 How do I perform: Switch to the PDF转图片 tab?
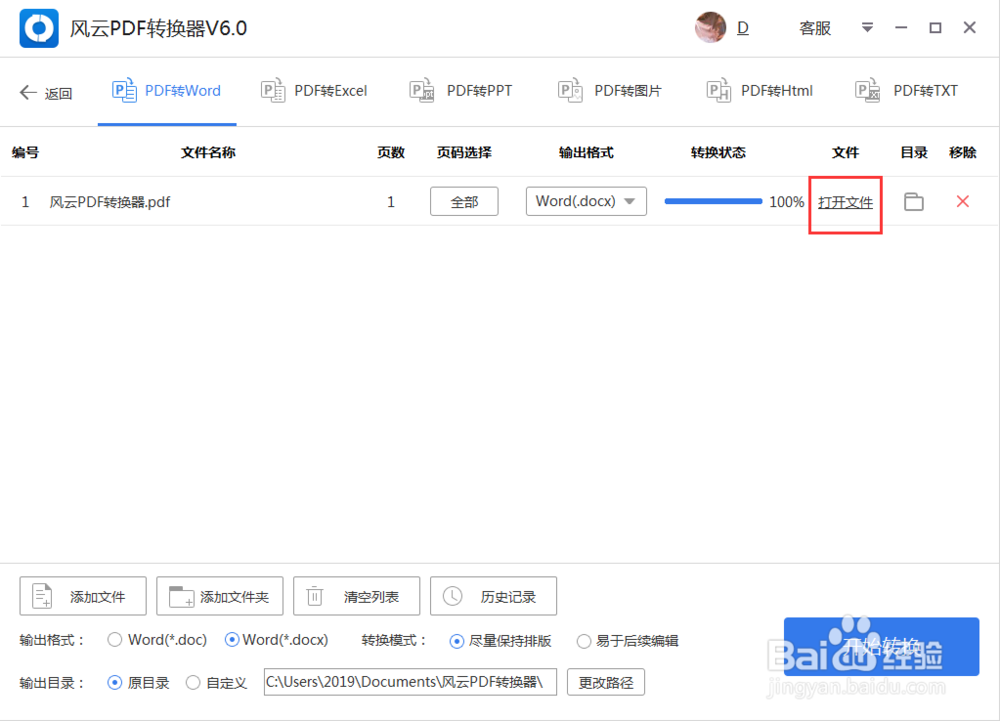pos(609,91)
